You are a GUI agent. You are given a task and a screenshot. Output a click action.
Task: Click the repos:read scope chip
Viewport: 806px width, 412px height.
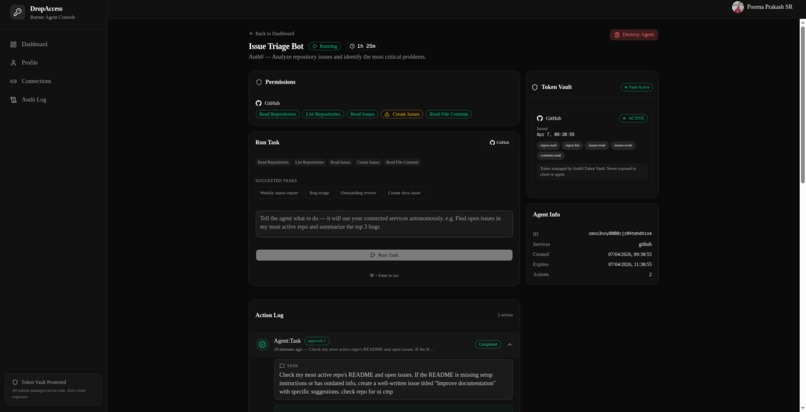[548, 146]
